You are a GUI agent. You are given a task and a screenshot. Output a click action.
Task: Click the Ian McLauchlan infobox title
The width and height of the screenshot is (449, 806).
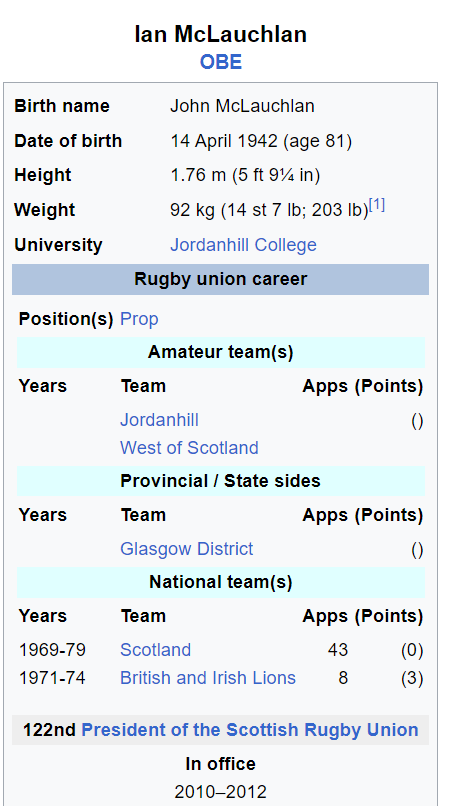[x=221, y=34]
